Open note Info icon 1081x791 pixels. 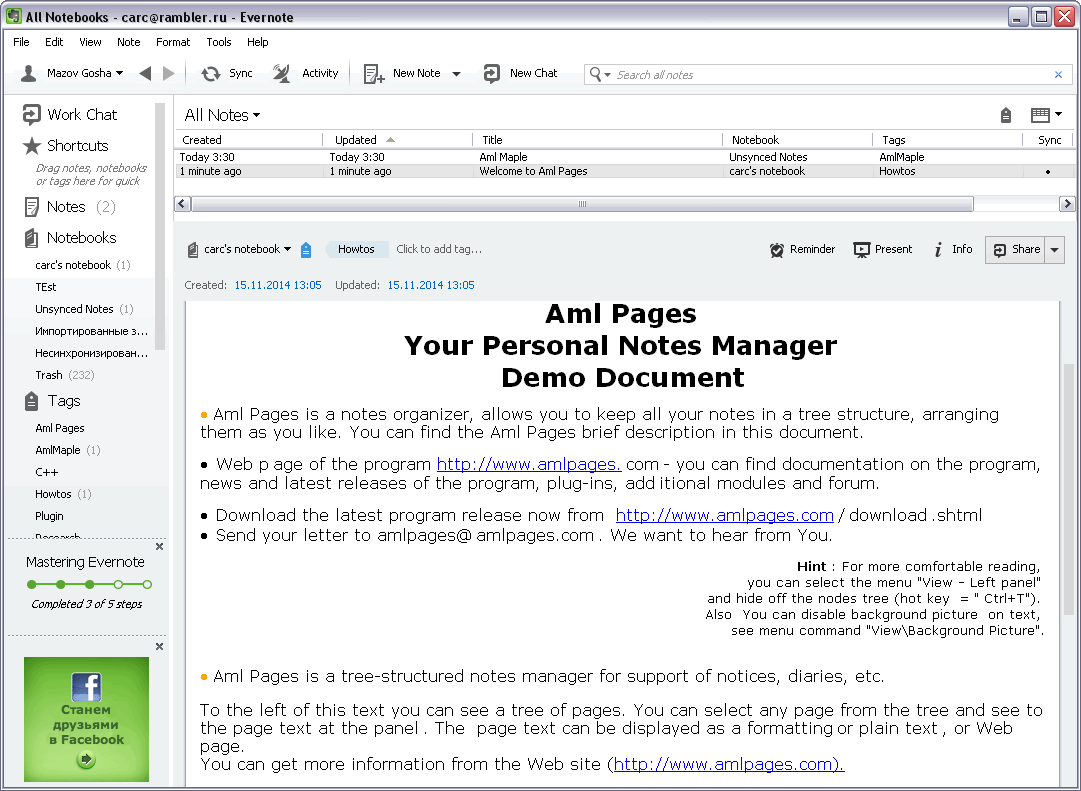pyautogui.click(x=938, y=250)
